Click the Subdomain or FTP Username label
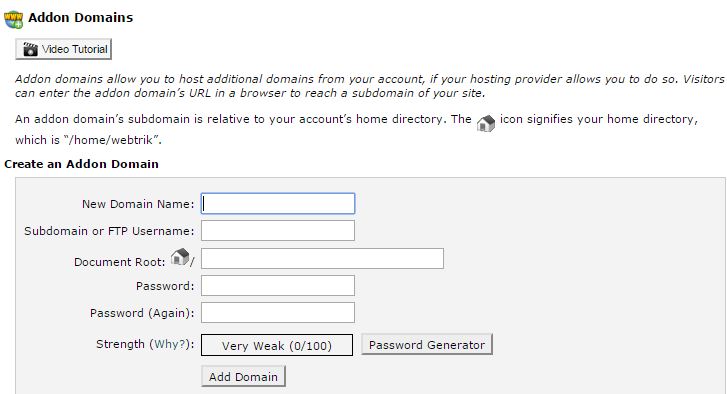Screen dimensions: 727x394 click(x=109, y=231)
